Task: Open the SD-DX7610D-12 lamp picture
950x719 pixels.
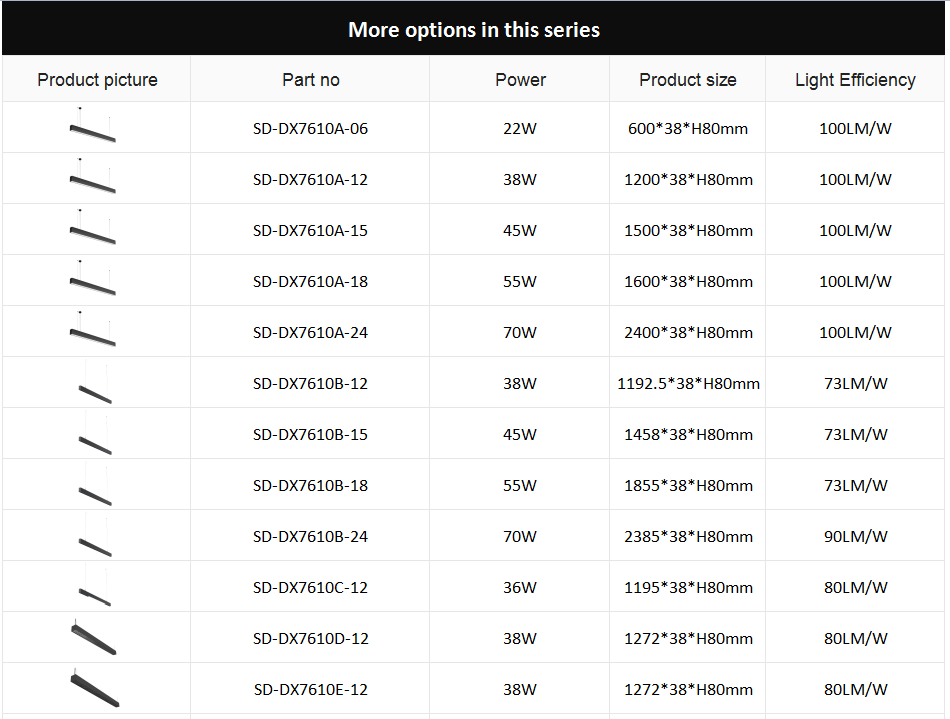Action: click(94, 637)
